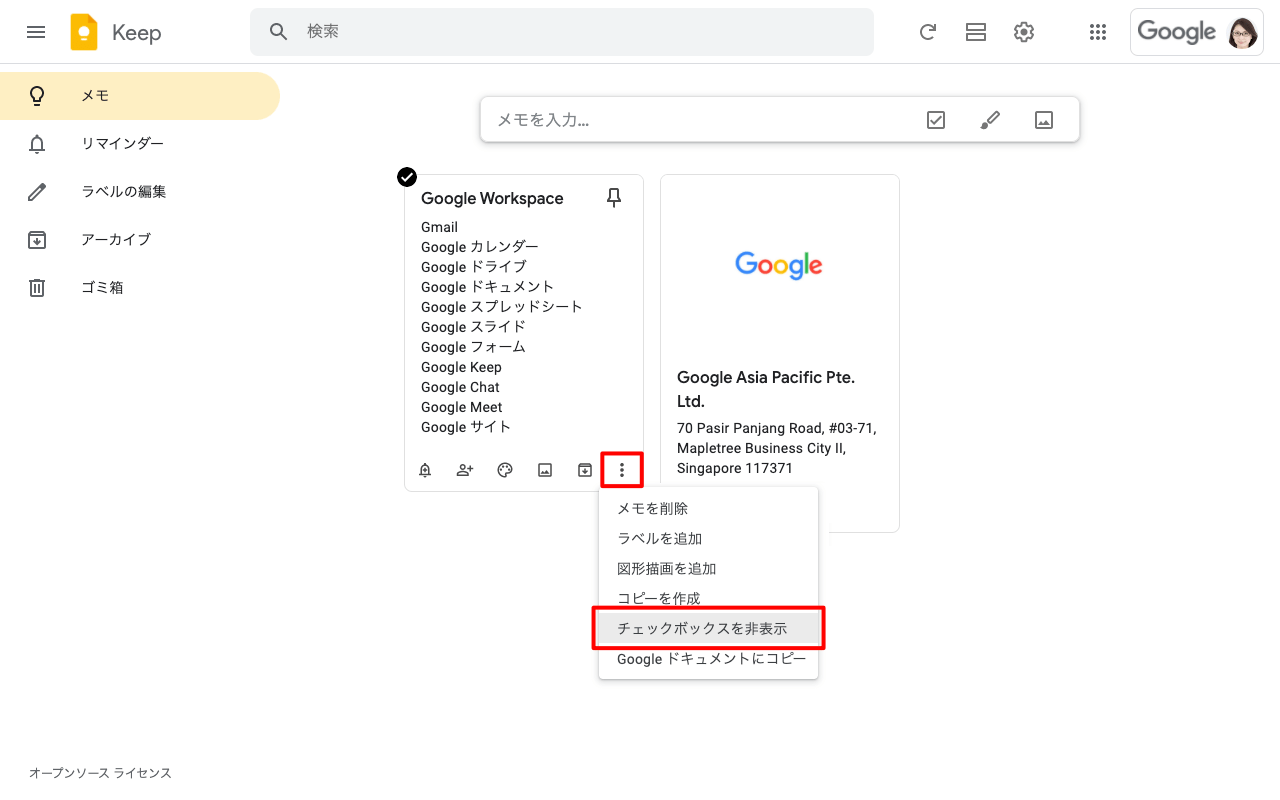This screenshot has width=1280, height=800.
Task: Choose チェックボックスを非表示 from the menu
Action: 709,629
